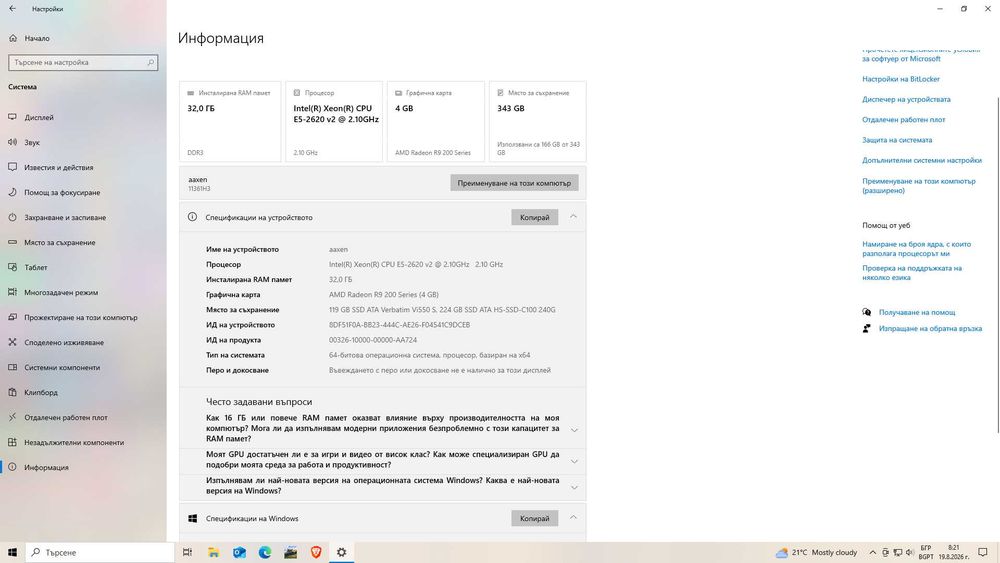The height and width of the screenshot is (563, 1000).
Task: Open the 343 GB storage card
Action: pyautogui.click(x=538, y=121)
